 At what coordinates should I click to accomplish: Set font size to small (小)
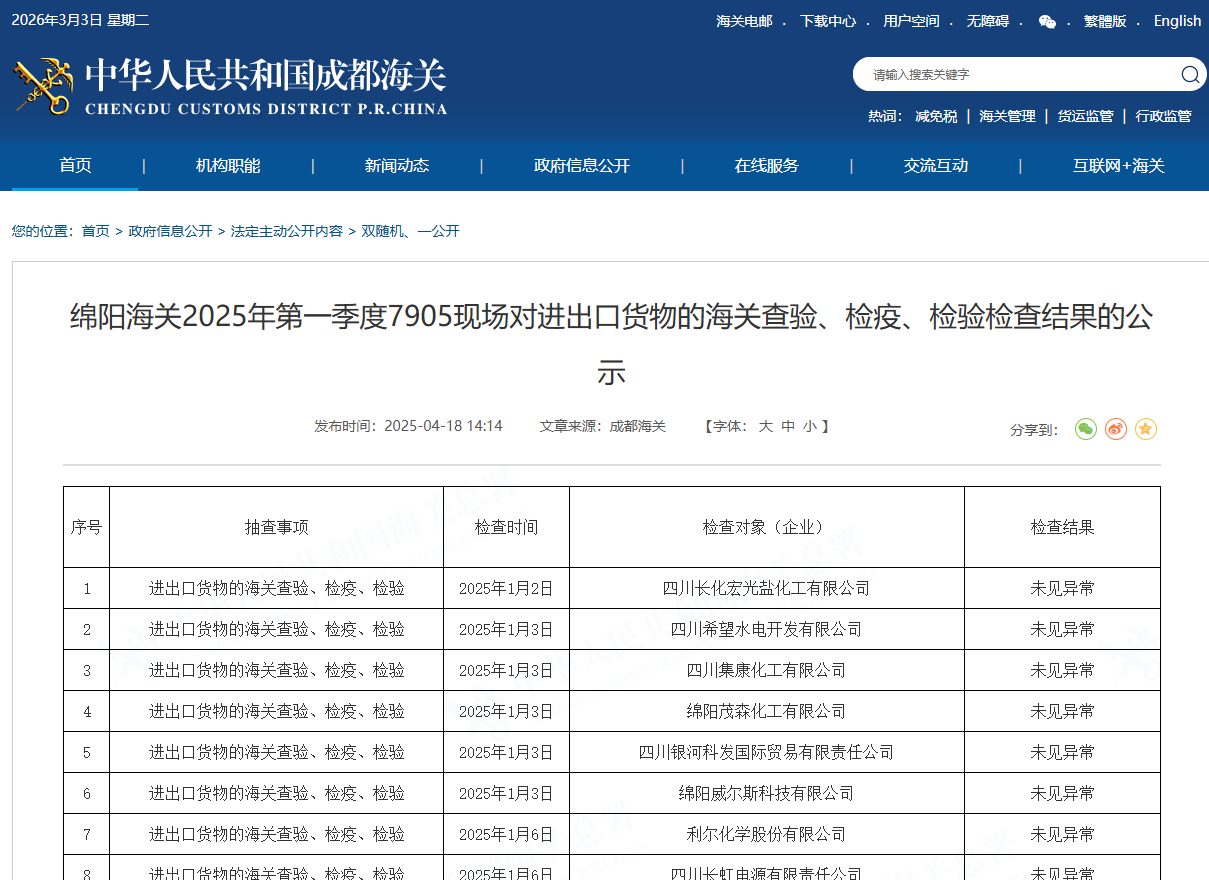809,426
